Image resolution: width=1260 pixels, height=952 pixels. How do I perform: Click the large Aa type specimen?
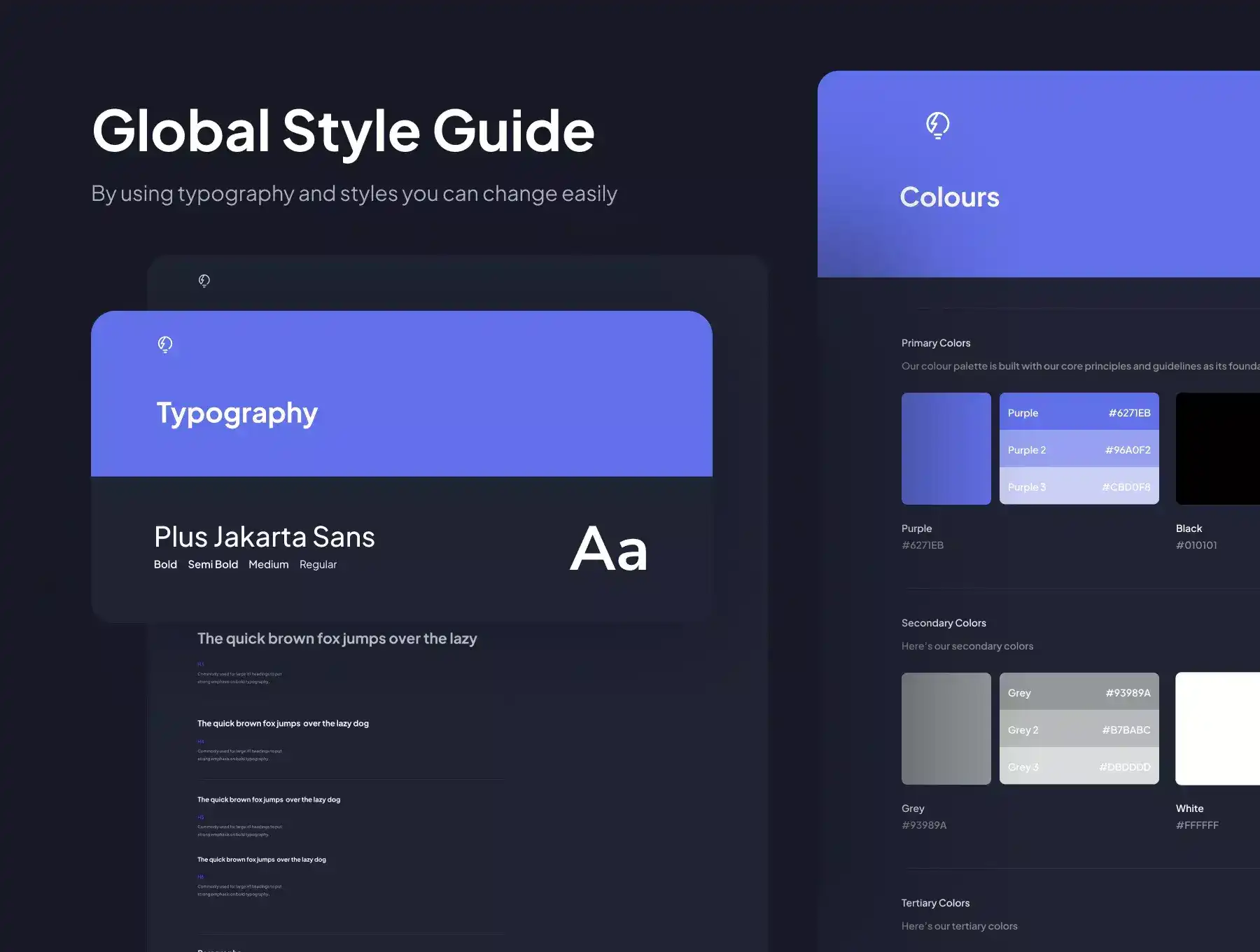[608, 549]
